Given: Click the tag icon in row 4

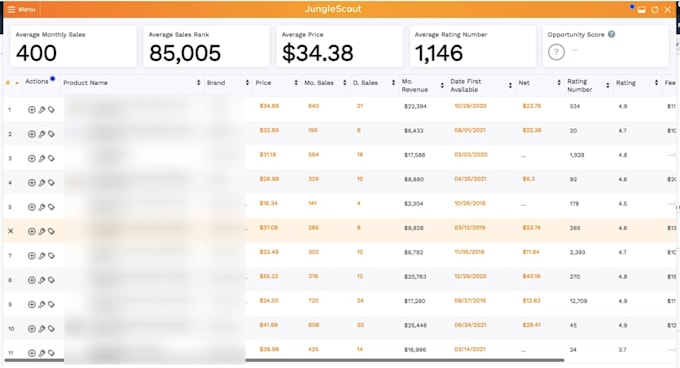Looking at the screenshot, I should (51, 182).
